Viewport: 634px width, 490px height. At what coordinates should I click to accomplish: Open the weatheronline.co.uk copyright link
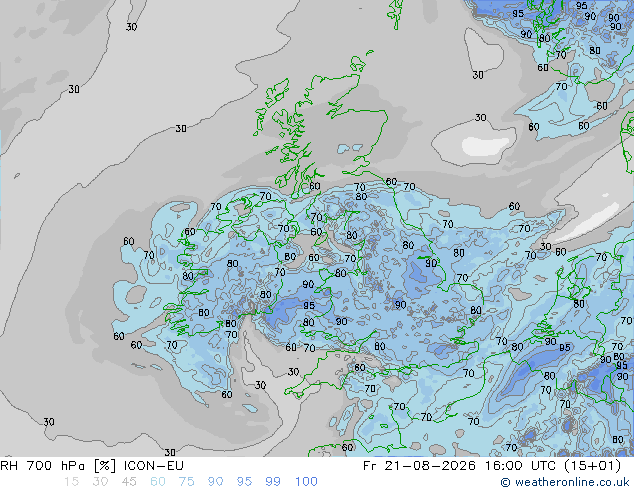pos(564,482)
